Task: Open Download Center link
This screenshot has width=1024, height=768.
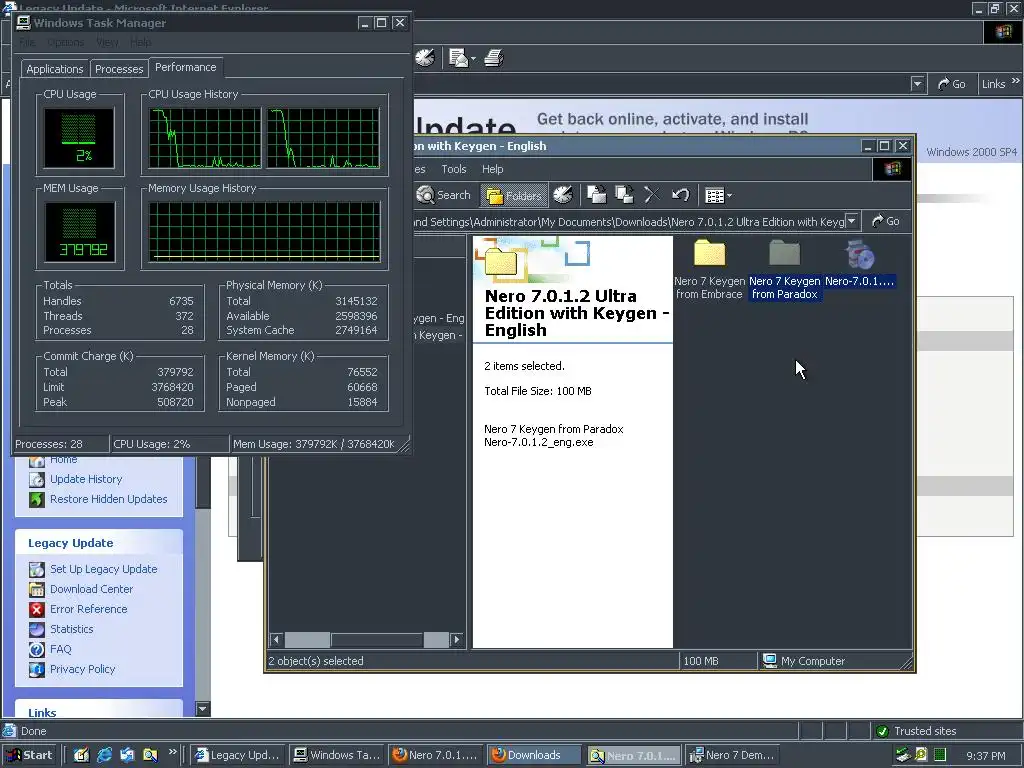Action: [91, 589]
